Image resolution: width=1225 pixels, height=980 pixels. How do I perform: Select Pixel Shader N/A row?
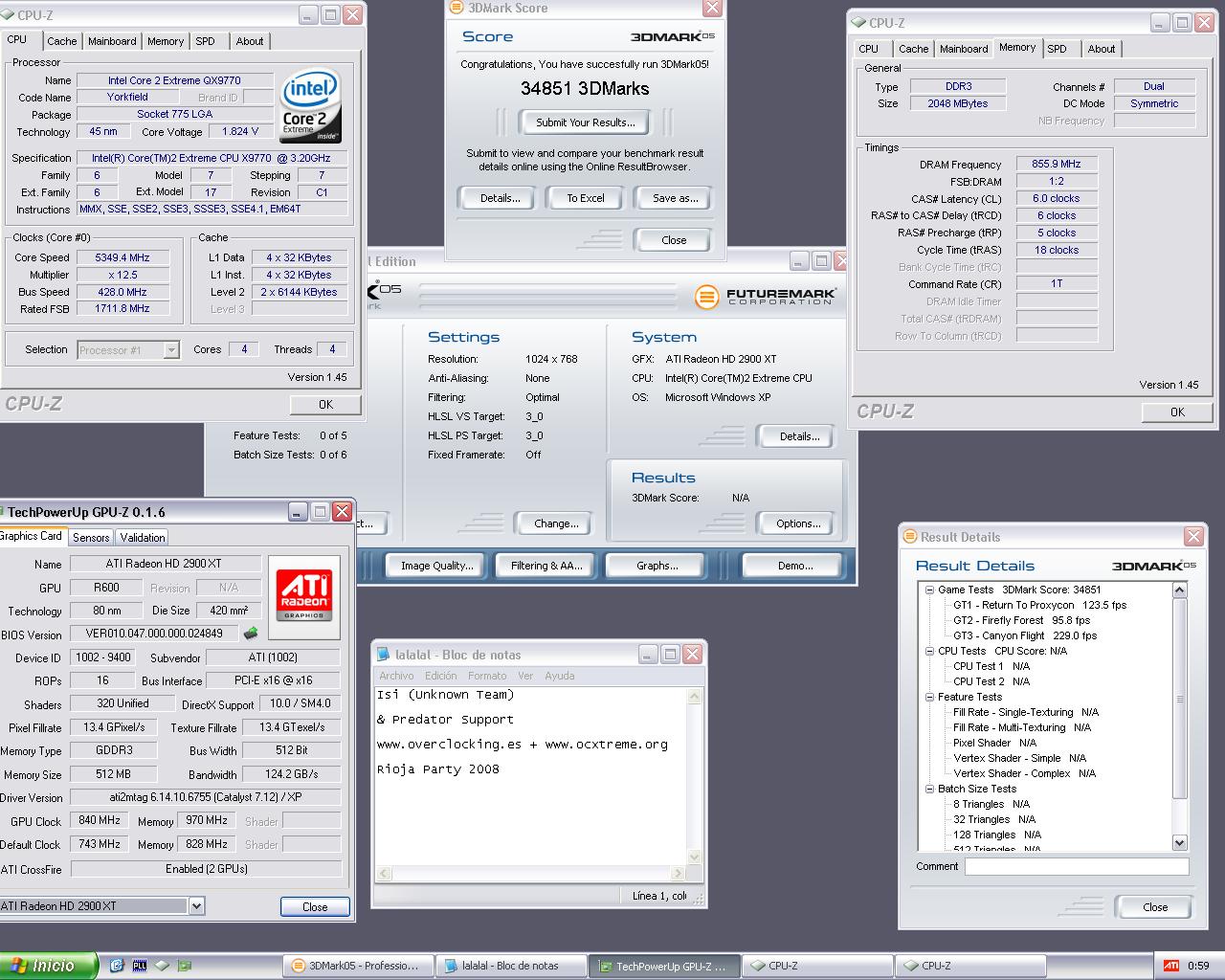pos(994,743)
